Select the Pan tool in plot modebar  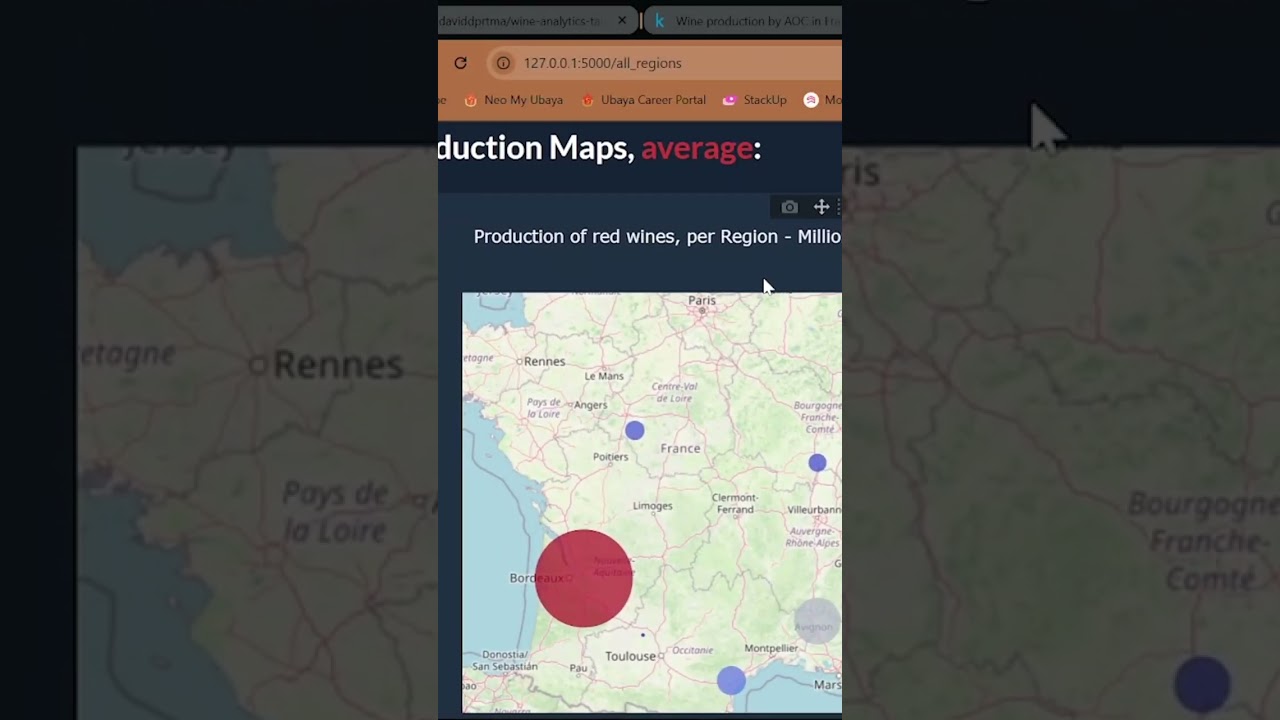pos(821,207)
